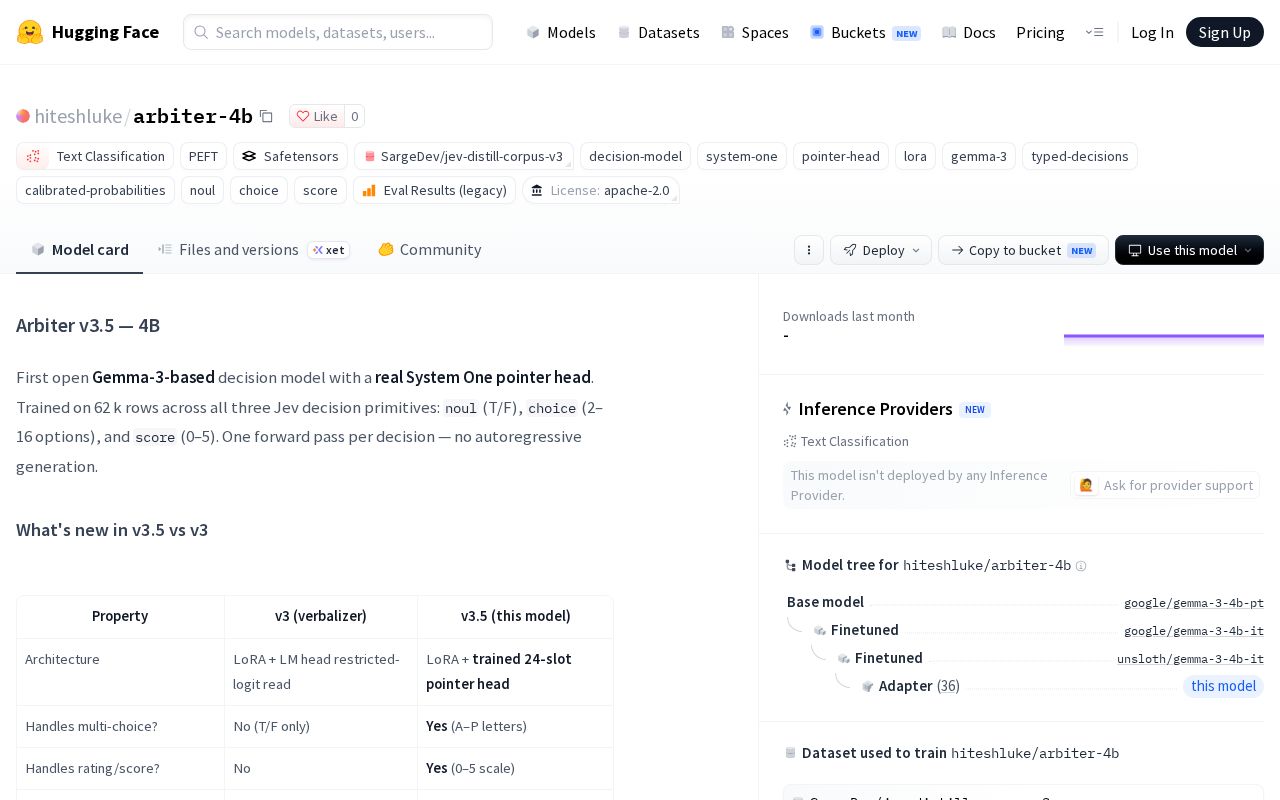Image resolution: width=1280 pixels, height=800 pixels.
Task: Click the Model tree info icon
Action: (x=1081, y=566)
